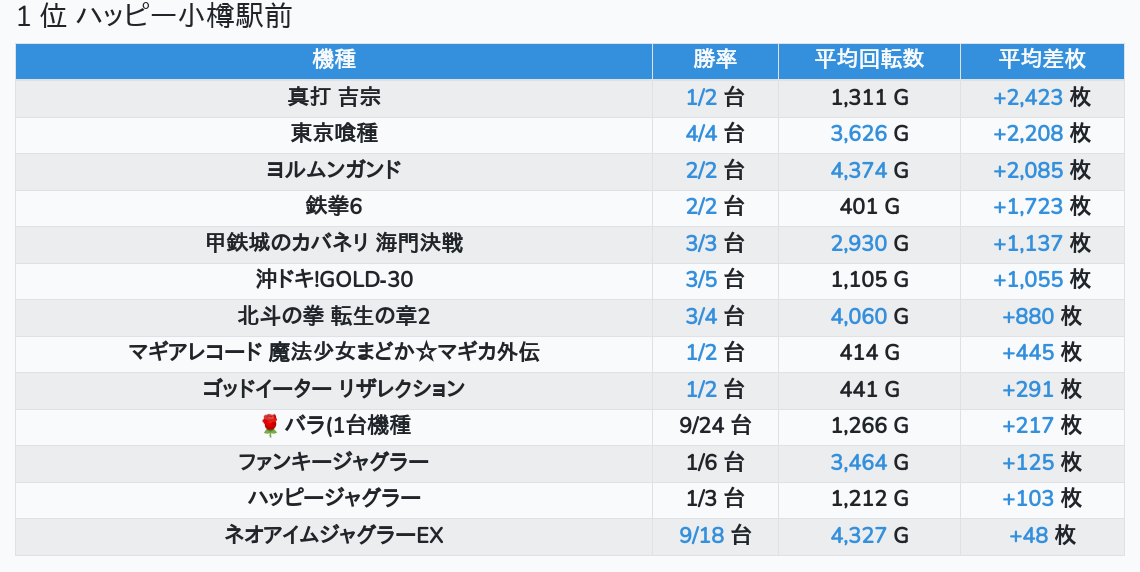This screenshot has height=572, width=1140.
Task: Select 東京喰種 machine name
Action: (x=334, y=134)
